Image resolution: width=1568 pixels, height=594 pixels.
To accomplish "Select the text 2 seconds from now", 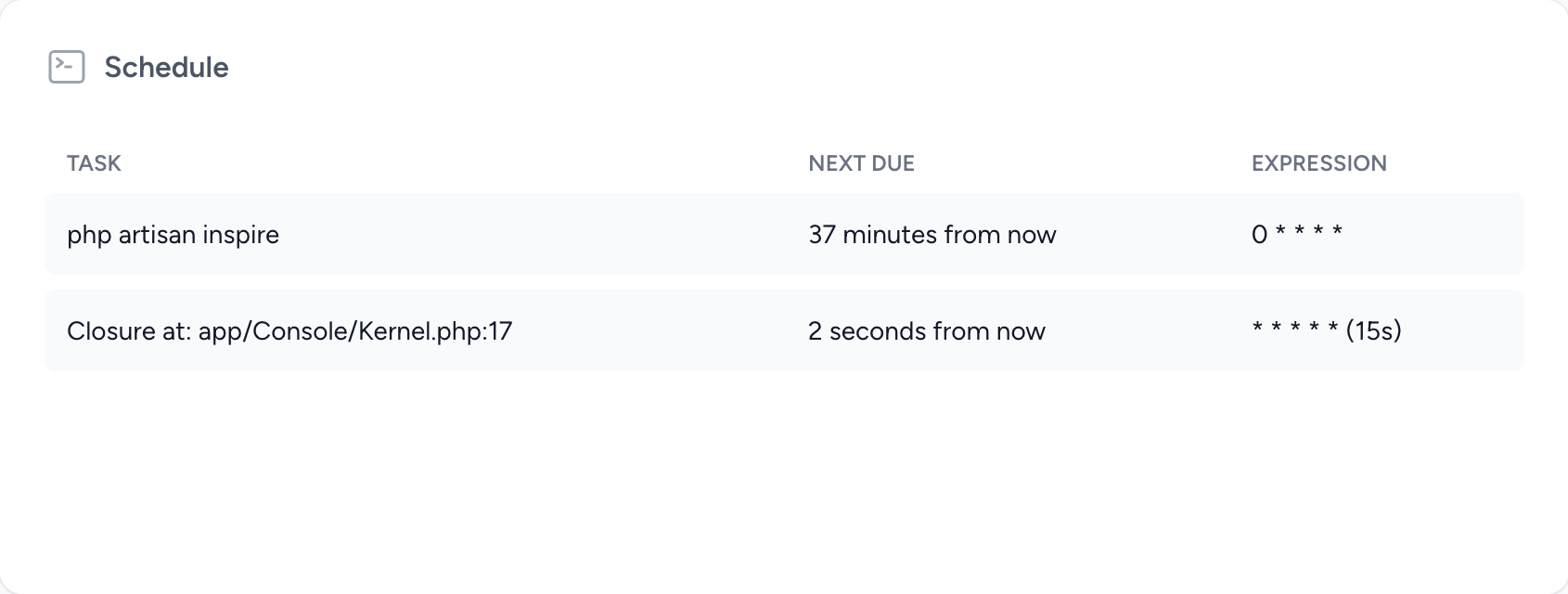I will (927, 330).
